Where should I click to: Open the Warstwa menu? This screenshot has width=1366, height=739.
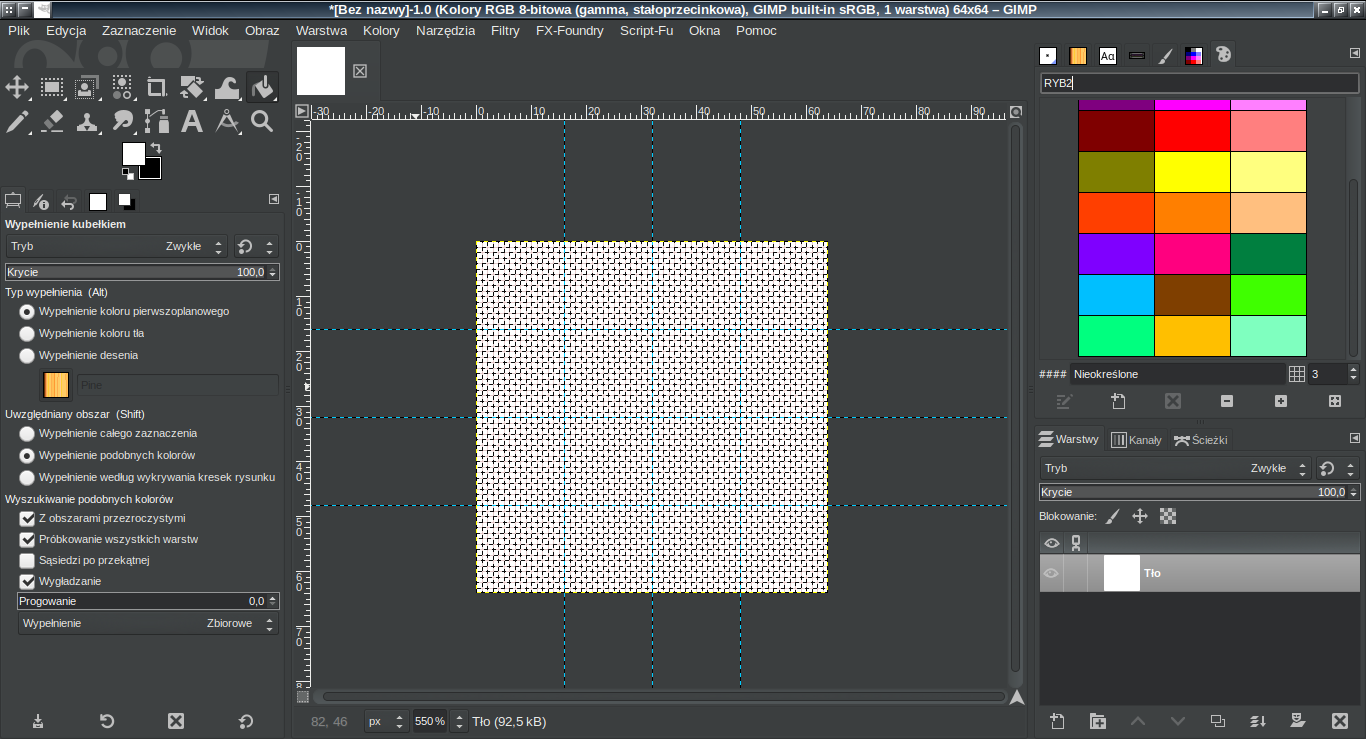coord(321,30)
